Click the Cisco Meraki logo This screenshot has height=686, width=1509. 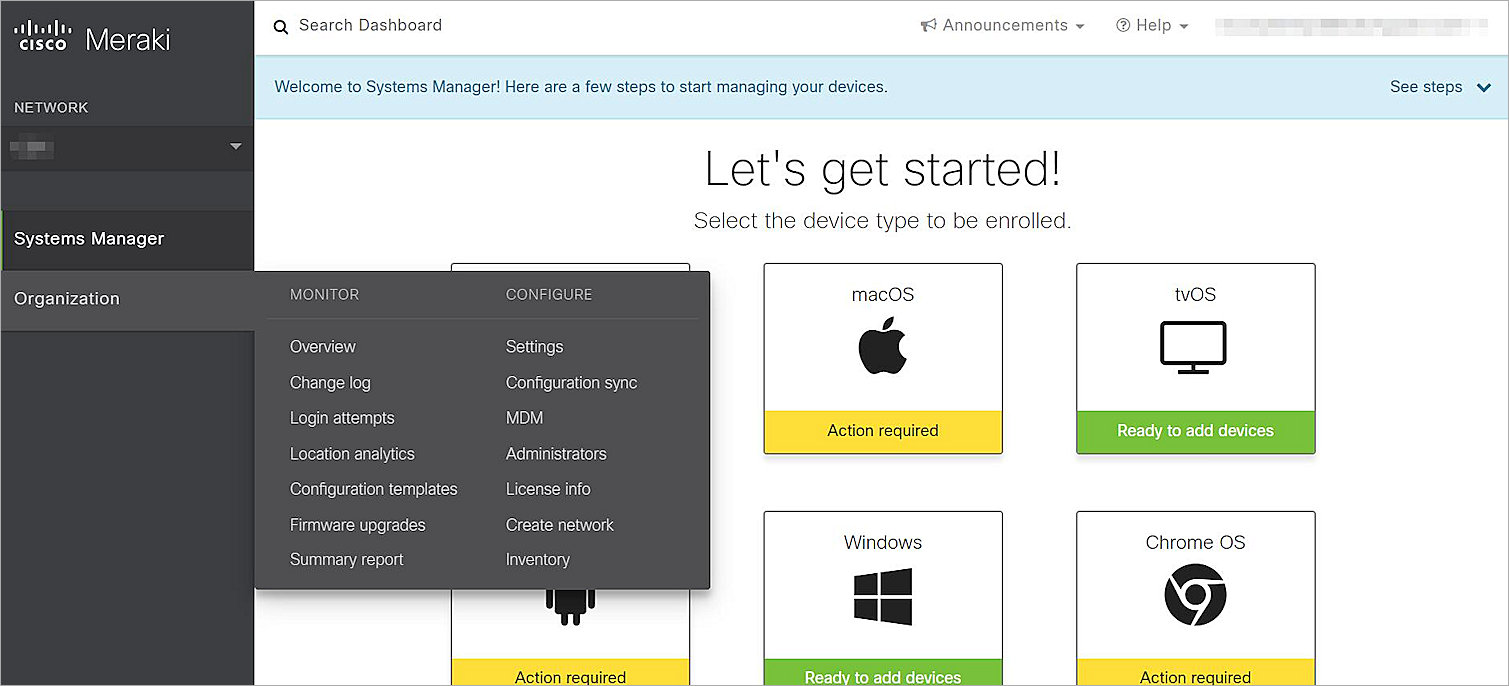coord(91,36)
